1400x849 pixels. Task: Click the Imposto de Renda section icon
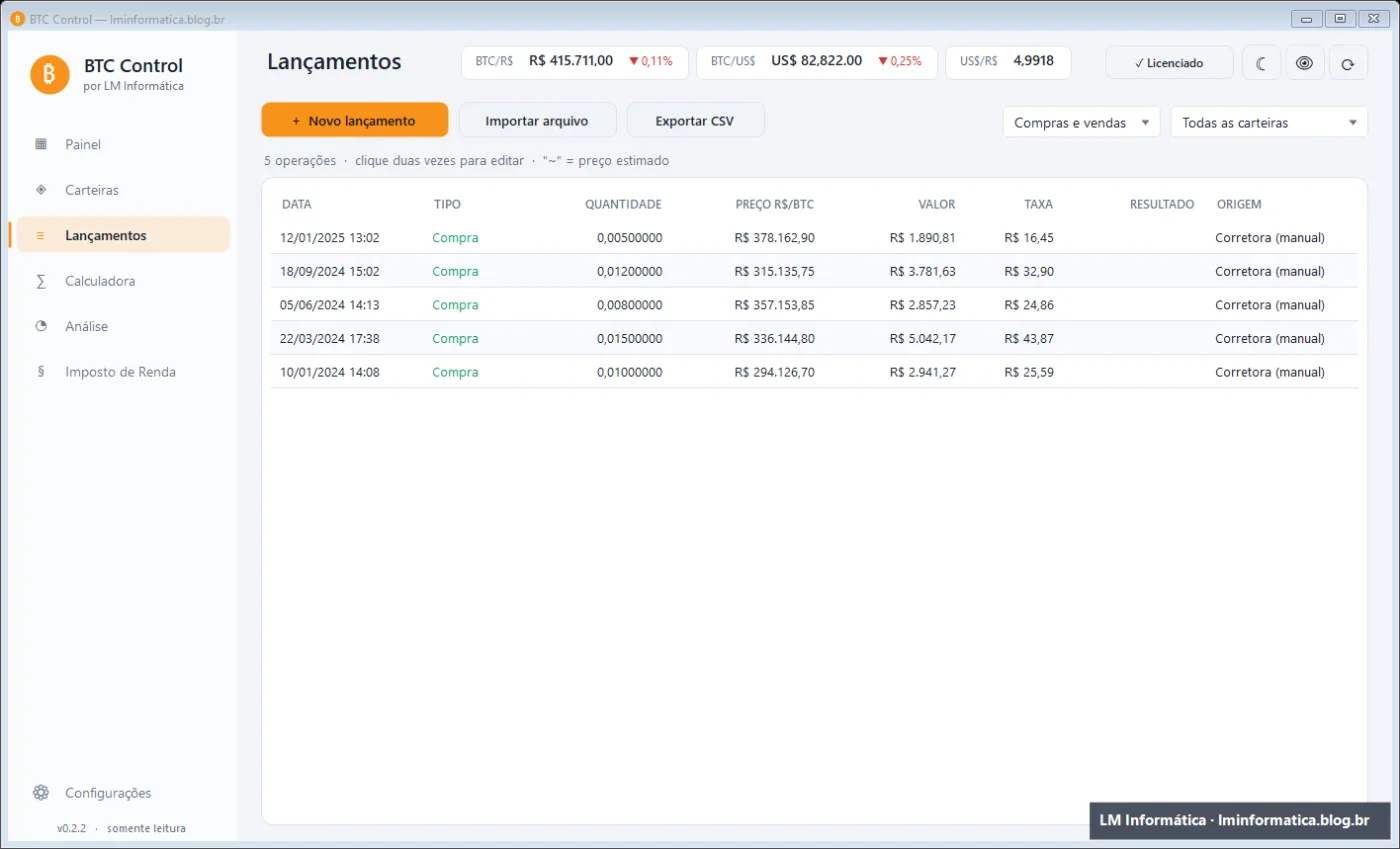(x=41, y=372)
